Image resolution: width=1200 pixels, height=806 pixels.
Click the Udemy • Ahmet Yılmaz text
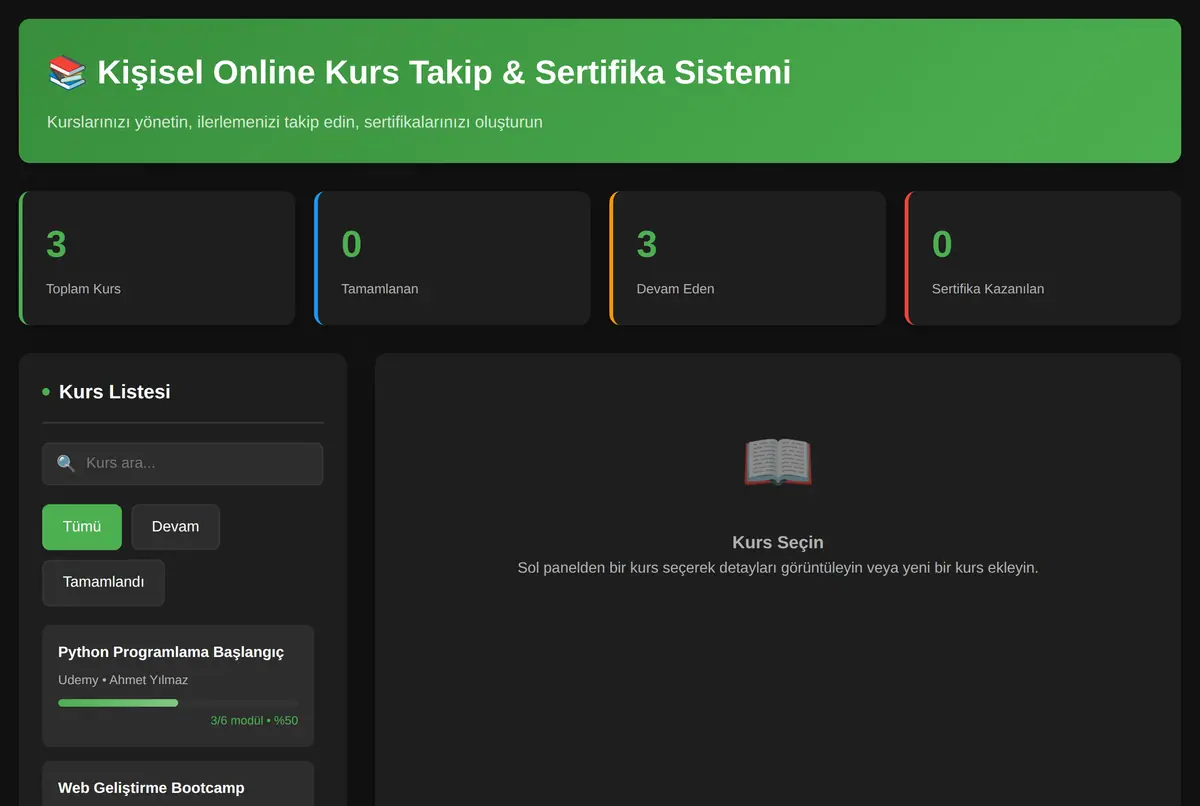[123, 680]
